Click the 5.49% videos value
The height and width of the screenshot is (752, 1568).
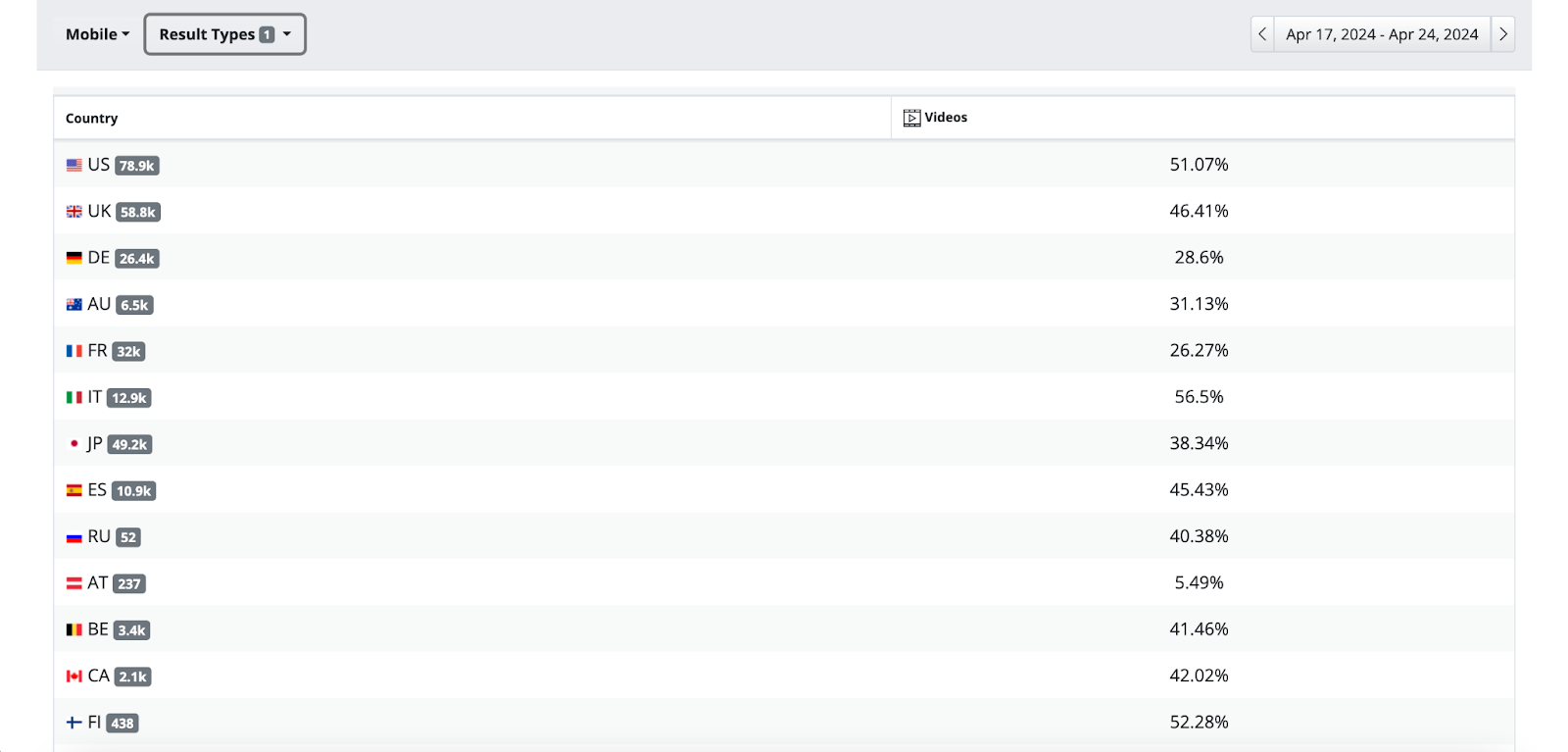[x=1200, y=582]
